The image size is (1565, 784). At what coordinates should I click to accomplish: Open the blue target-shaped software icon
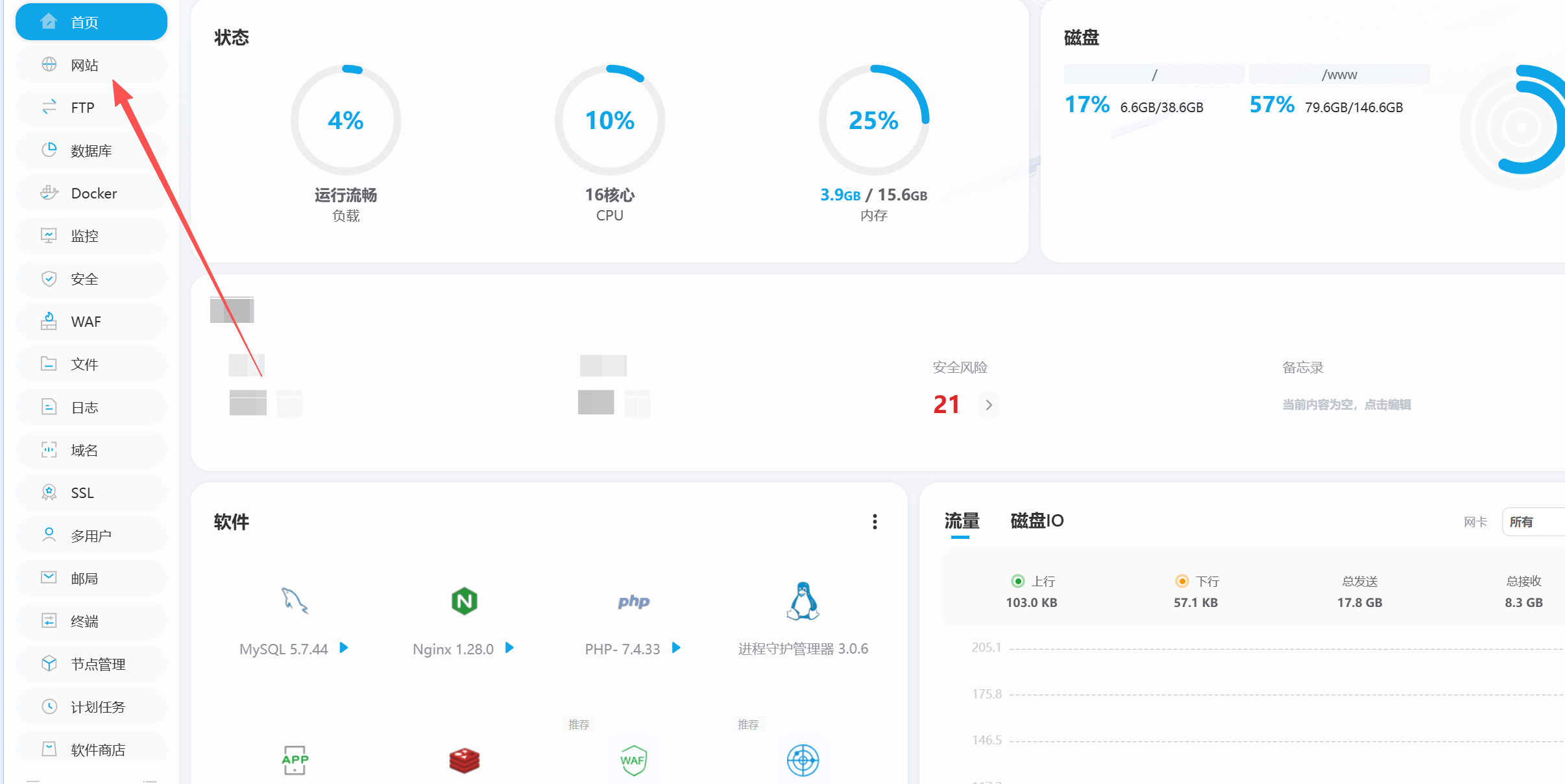tap(803, 760)
